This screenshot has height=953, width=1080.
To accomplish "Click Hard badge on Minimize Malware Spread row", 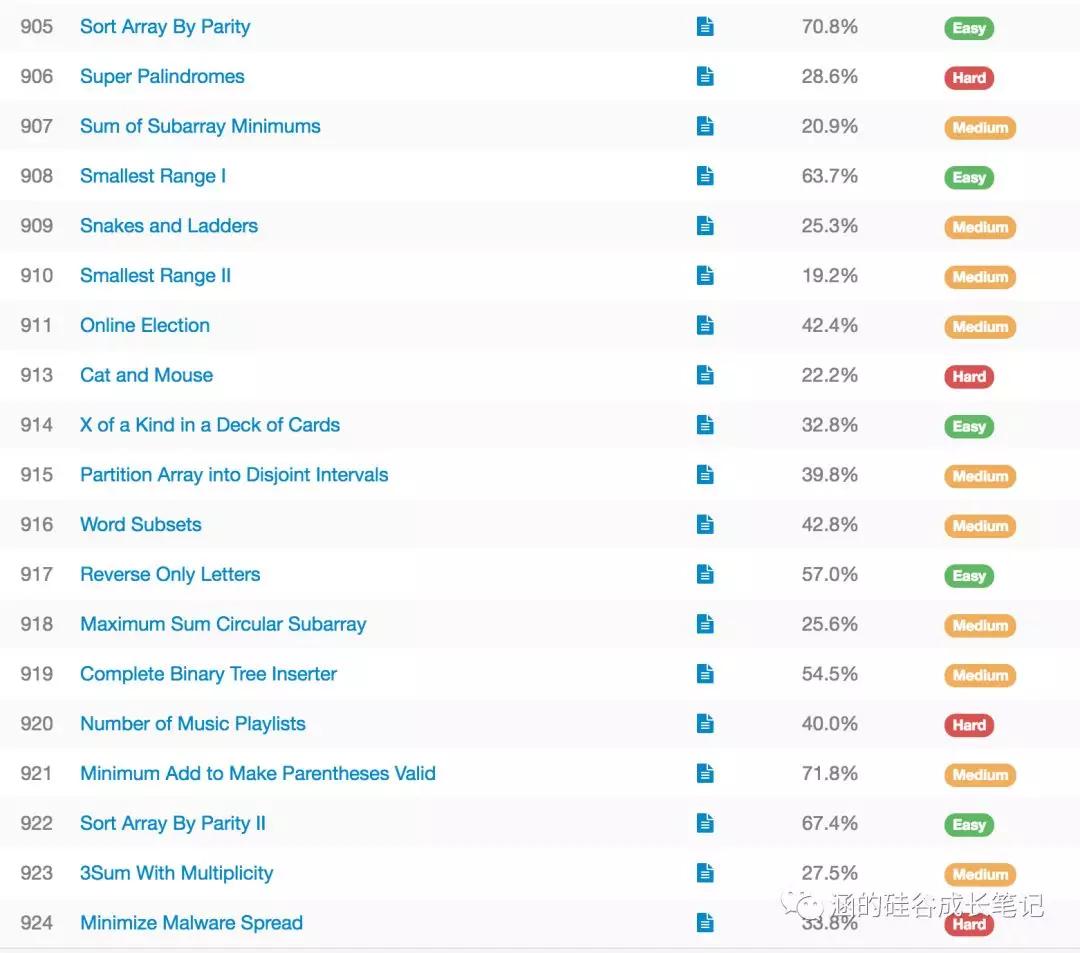I will (968, 924).
